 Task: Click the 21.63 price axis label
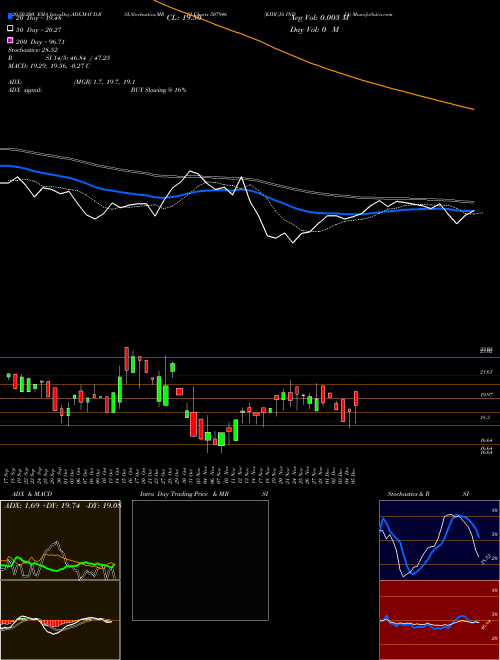[486, 372]
